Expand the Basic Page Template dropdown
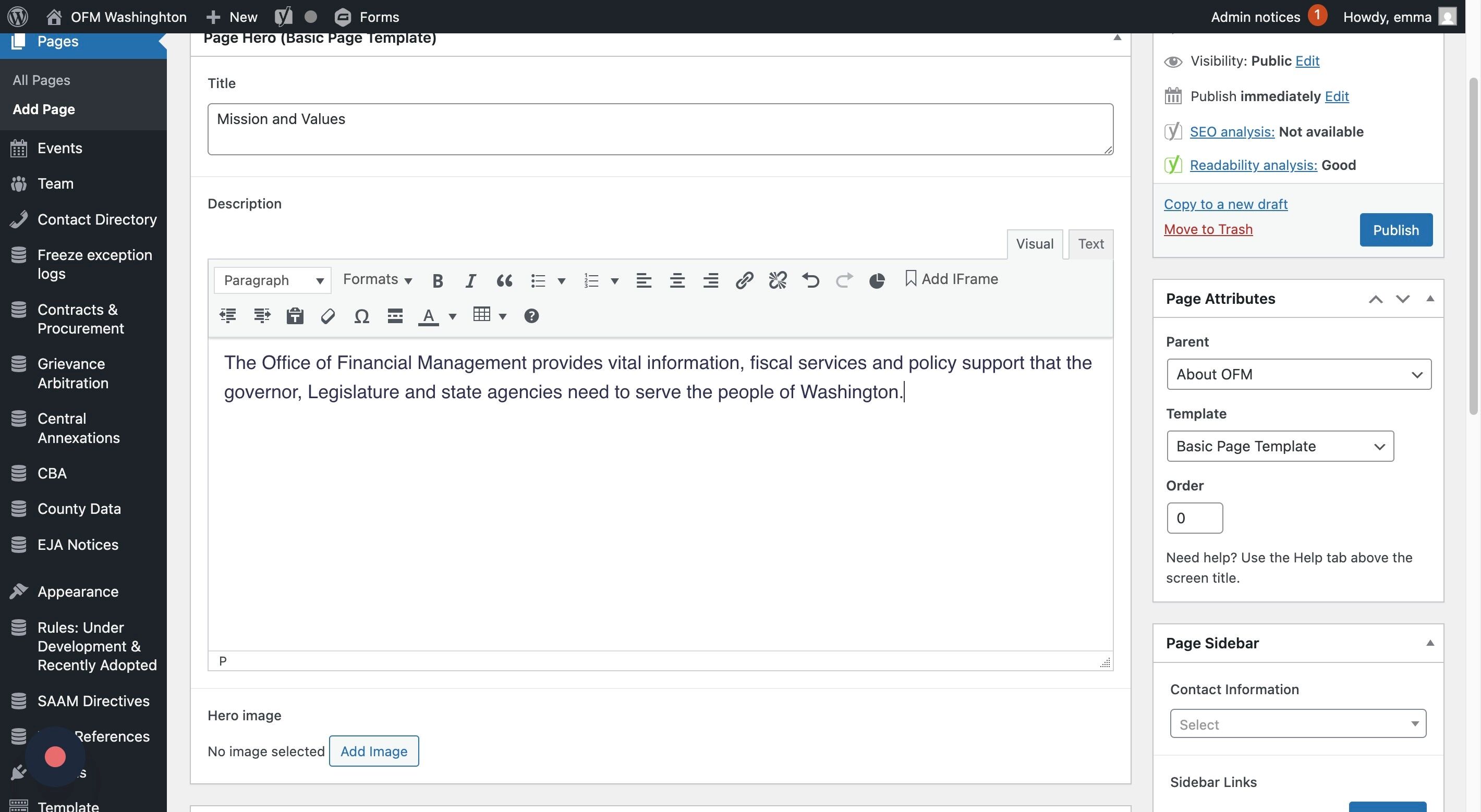This screenshot has width=1481, height=812. [x=1280, y=447]
